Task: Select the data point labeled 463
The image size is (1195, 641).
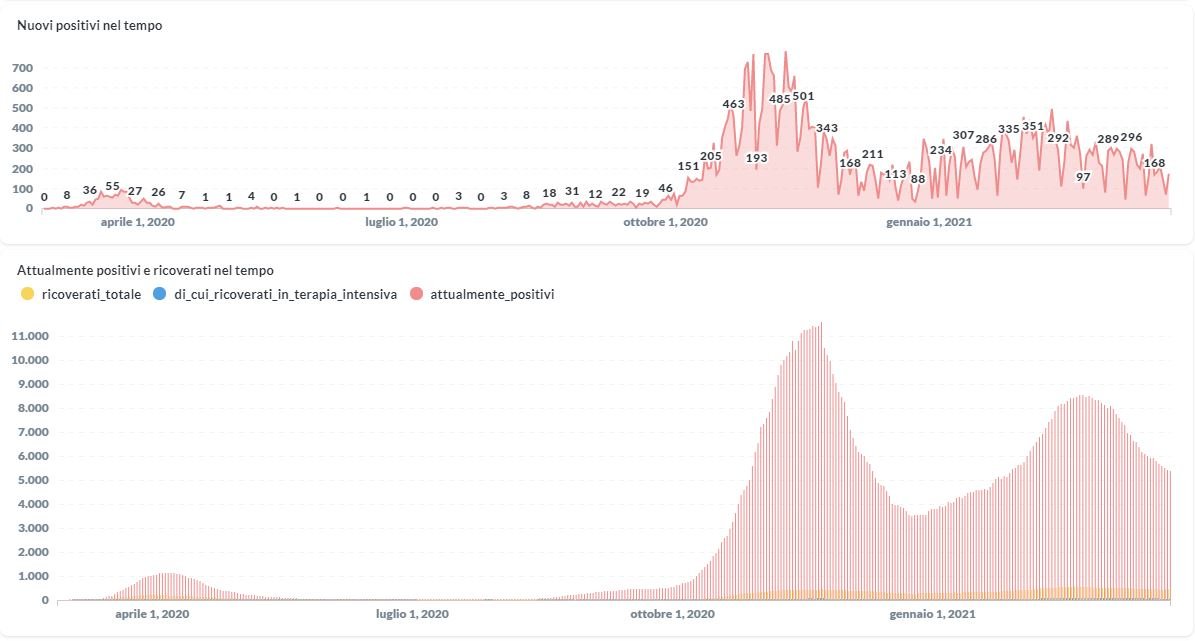Action: pyautogui.click(x=733, y=104)
